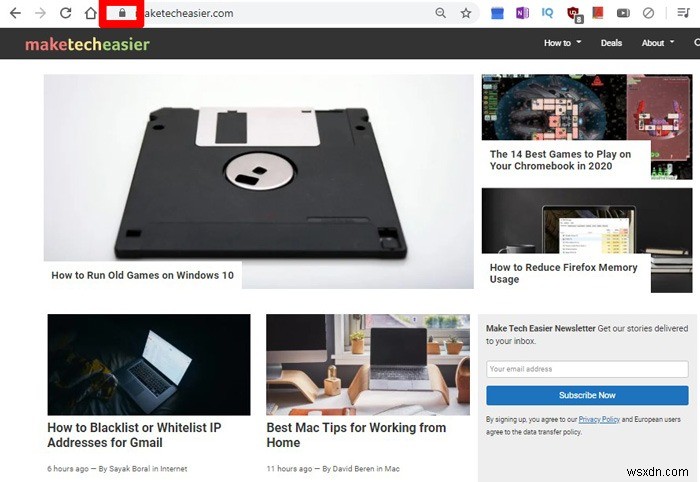
Task: Open the floppy disk featured image
Action: pos(258,167)
